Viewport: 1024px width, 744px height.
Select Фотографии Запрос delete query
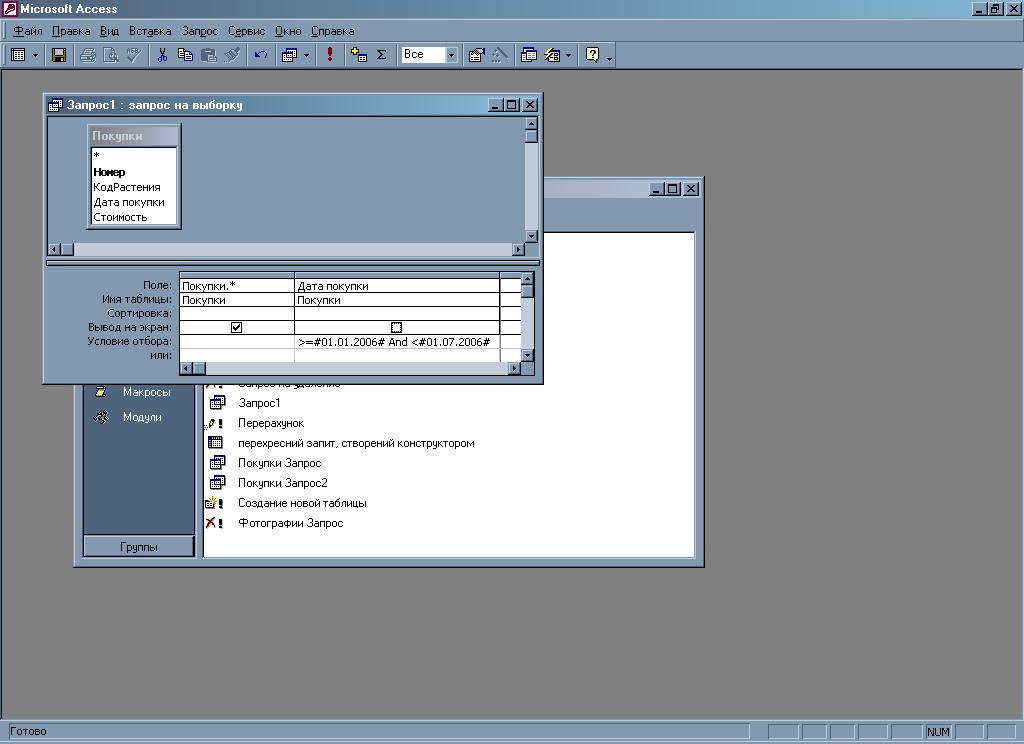click(x=291, y=523)
